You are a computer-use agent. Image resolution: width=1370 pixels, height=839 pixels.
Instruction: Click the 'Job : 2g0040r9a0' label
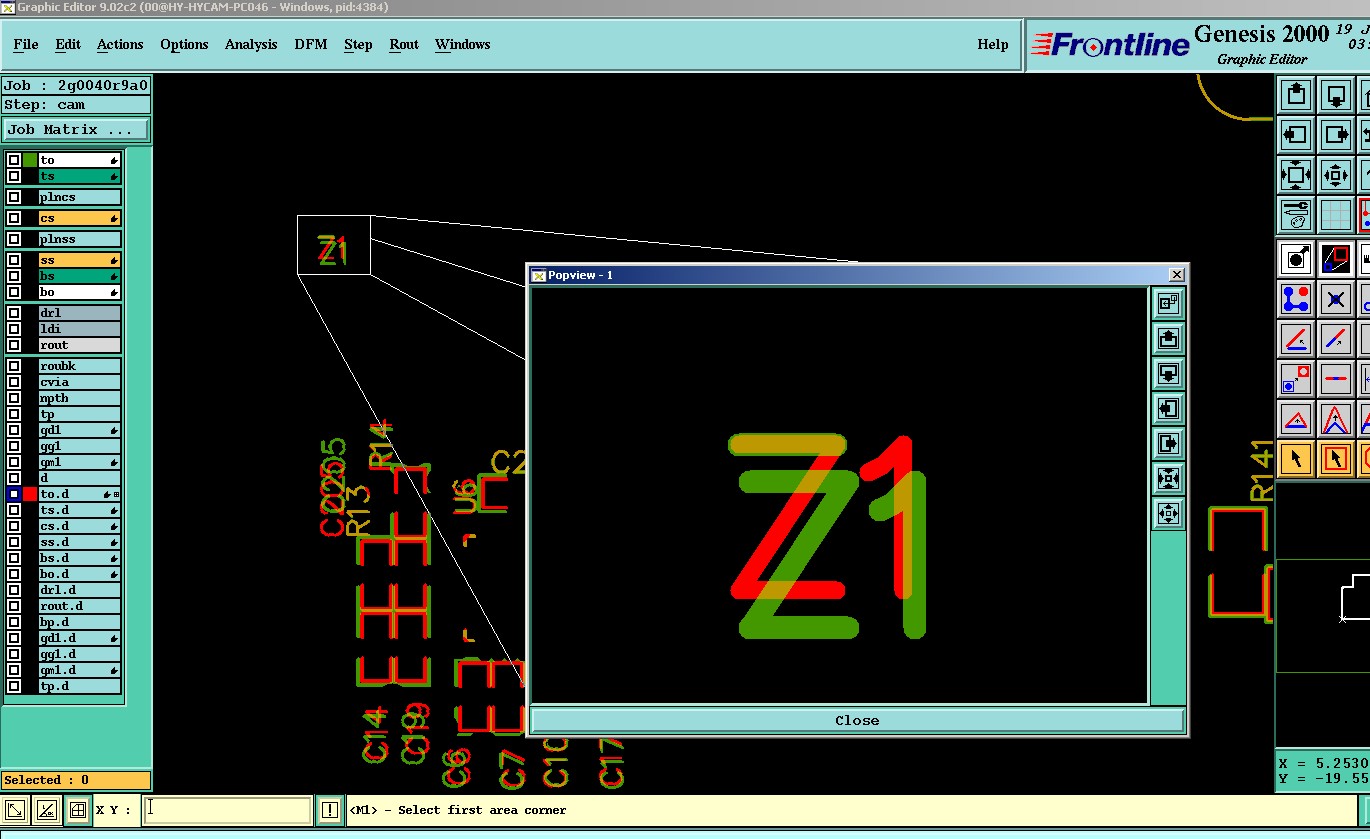click(76, 86)
